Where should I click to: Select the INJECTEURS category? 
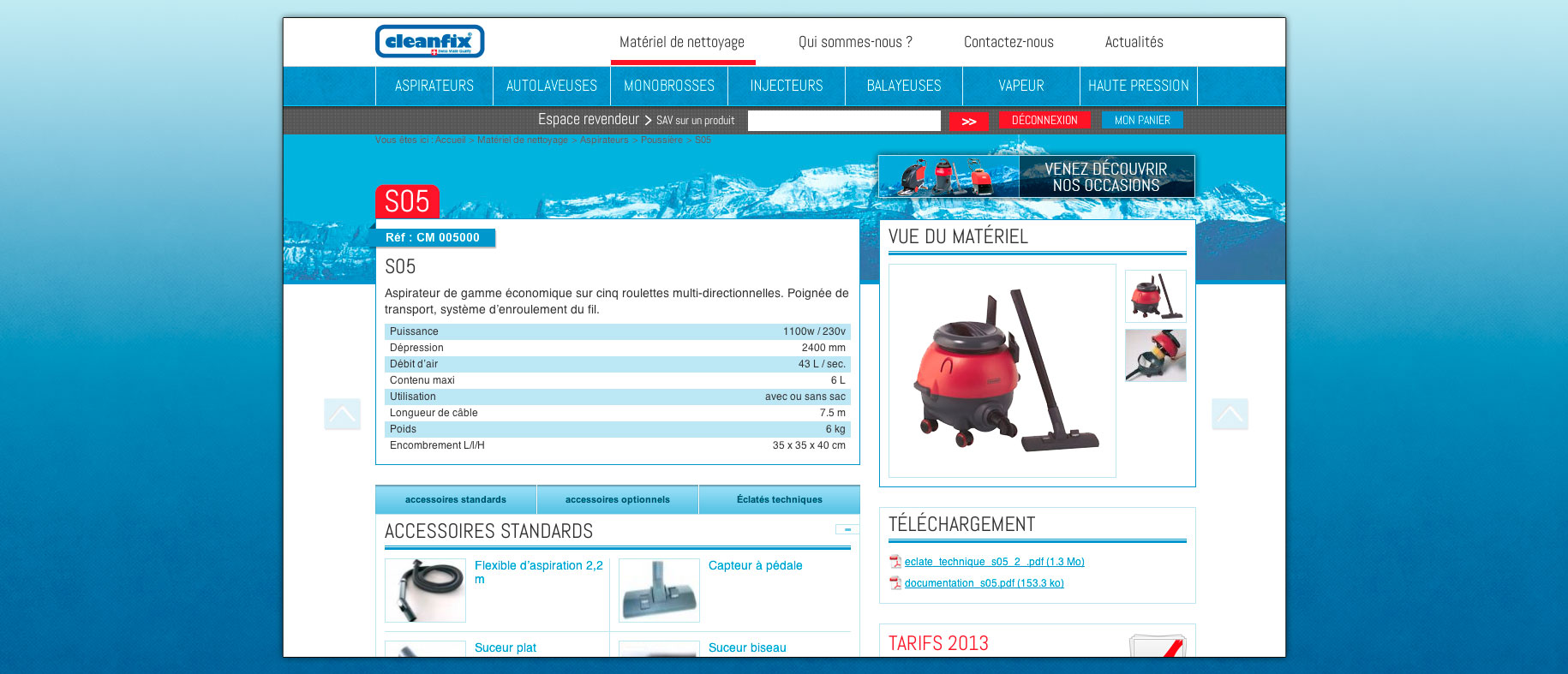pos(787,86)
